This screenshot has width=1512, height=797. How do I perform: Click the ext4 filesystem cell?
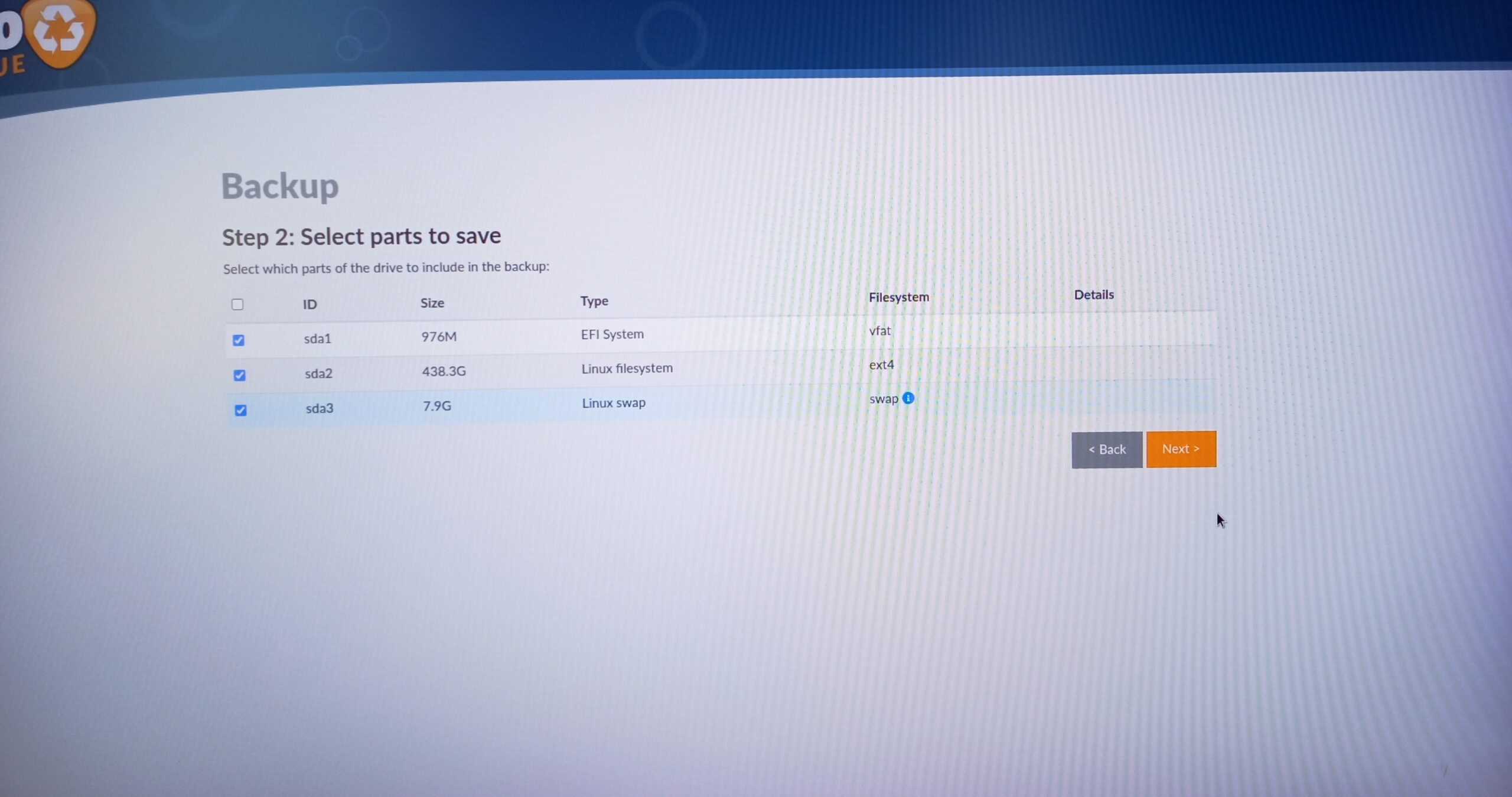point(881,365)
